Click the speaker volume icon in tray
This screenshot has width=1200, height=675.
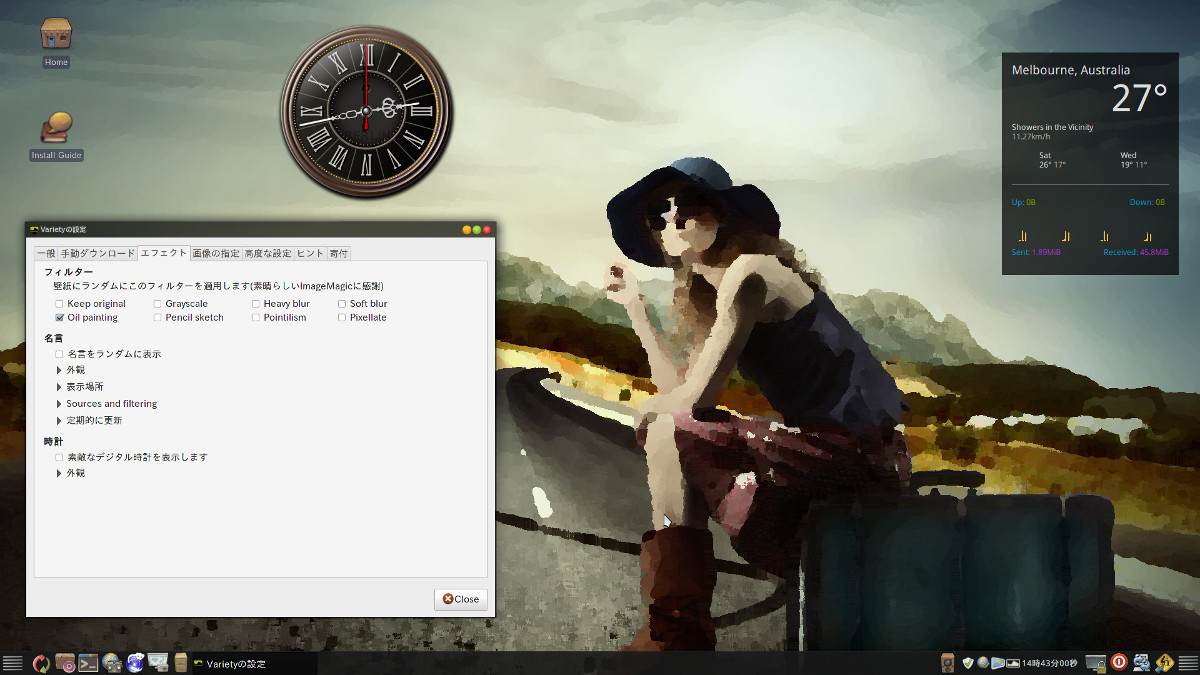(948, 662)
